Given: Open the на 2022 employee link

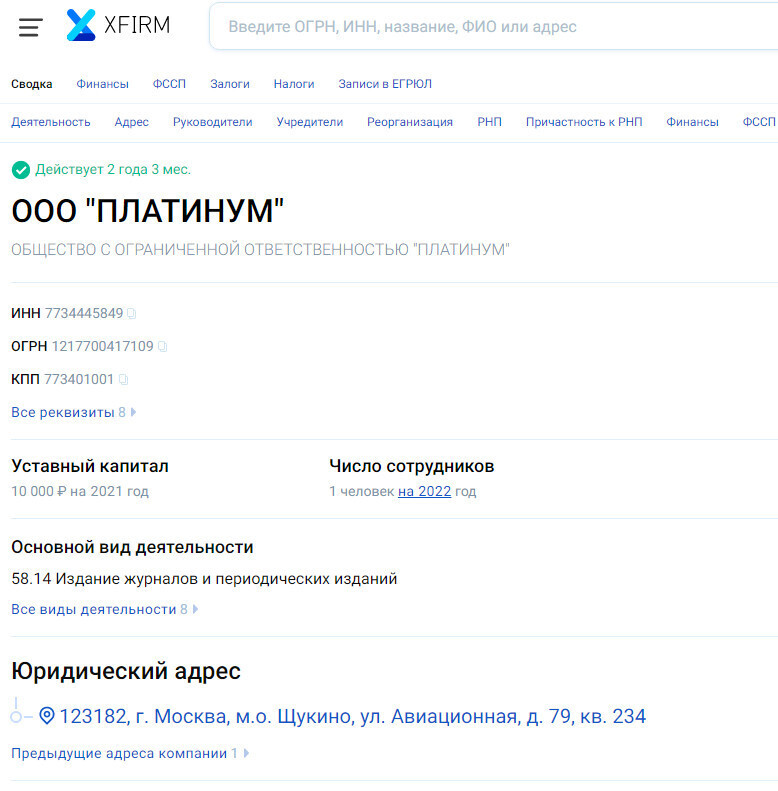Looking at the screenshot, I should 424,491.
